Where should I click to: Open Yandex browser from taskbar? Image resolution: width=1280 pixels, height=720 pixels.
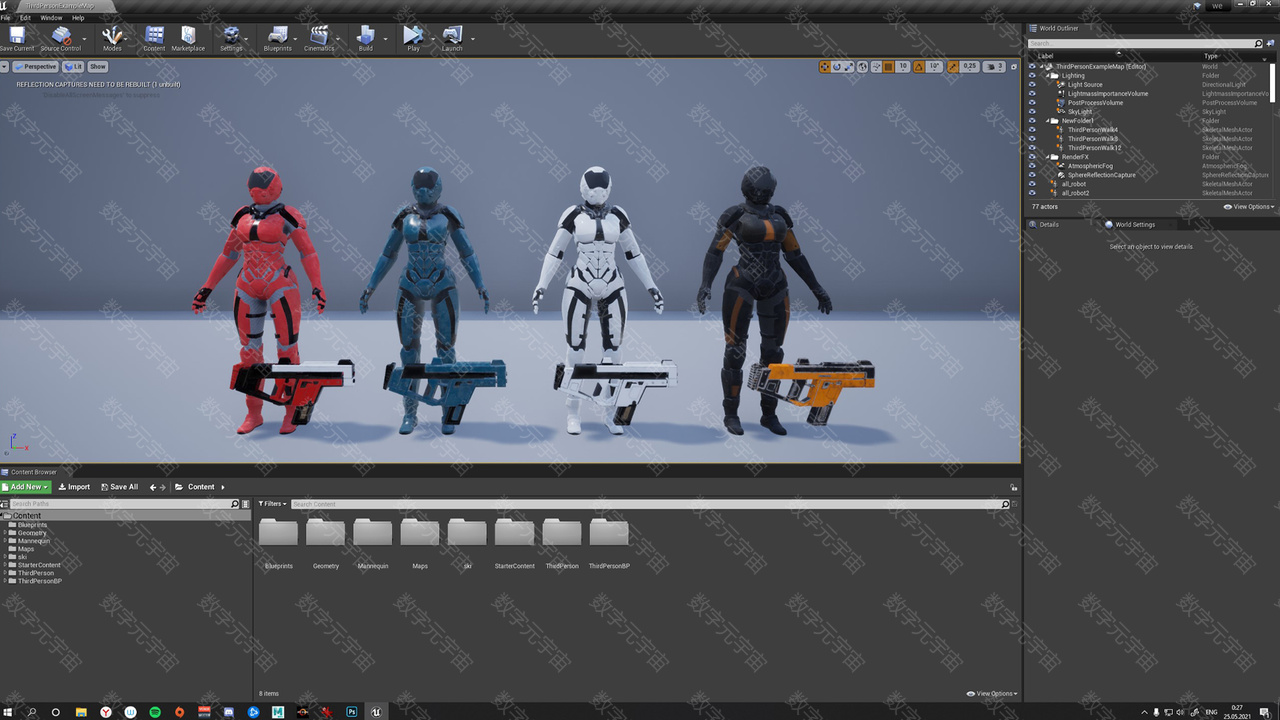point(105,712)
